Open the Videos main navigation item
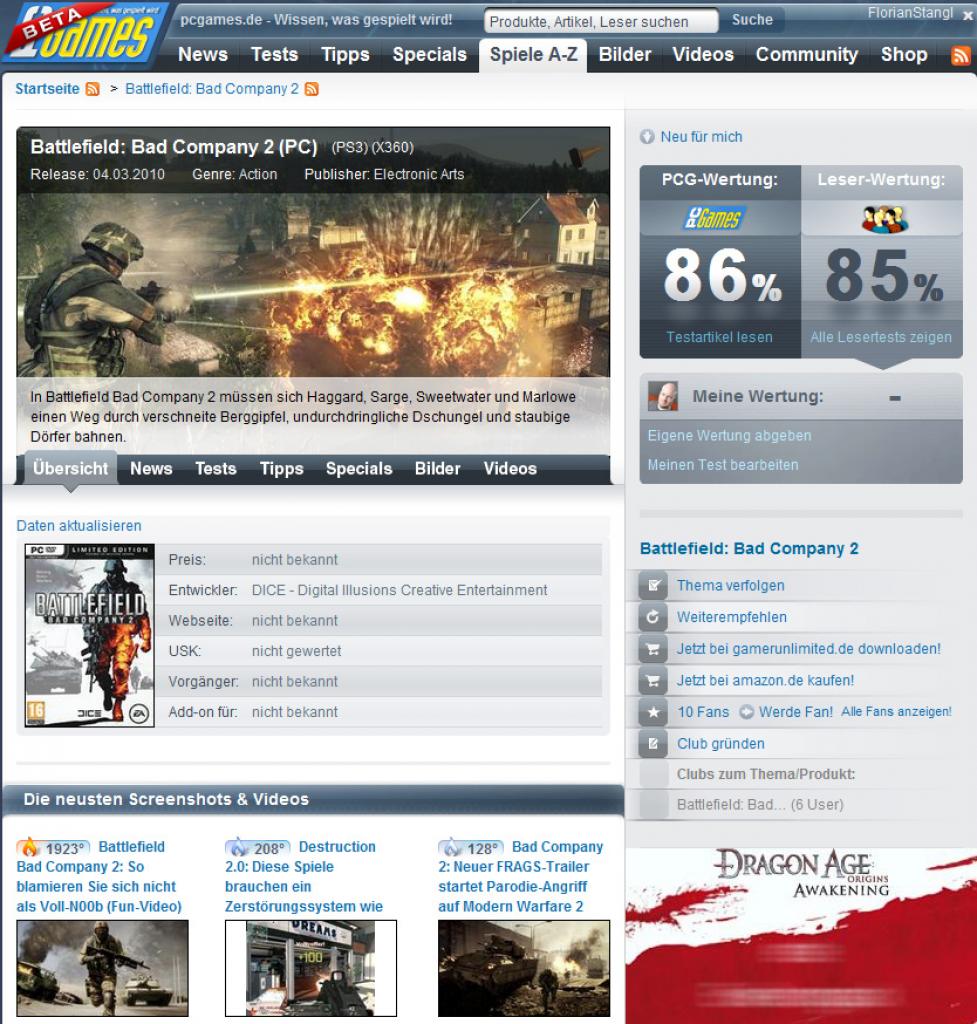This screenshot has width=977, height=1024. (x=703, y=55)
